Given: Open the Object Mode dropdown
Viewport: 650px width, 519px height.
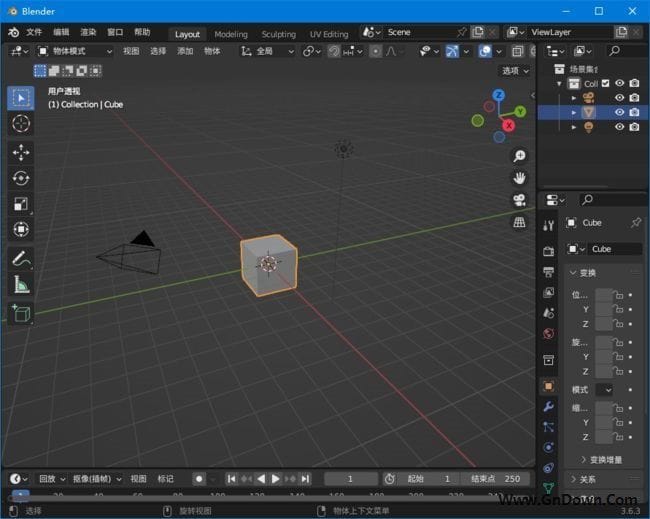Looking at the screenshot, I should (x=75, y=51).
